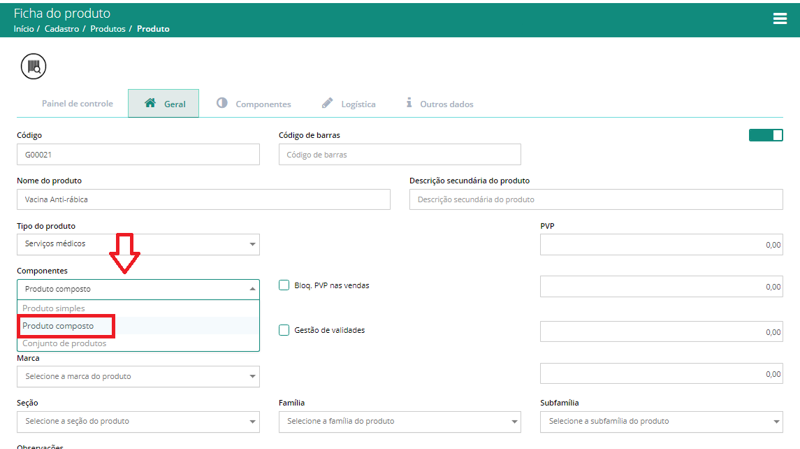Open the Subfamília dropdown

[661, 421]
